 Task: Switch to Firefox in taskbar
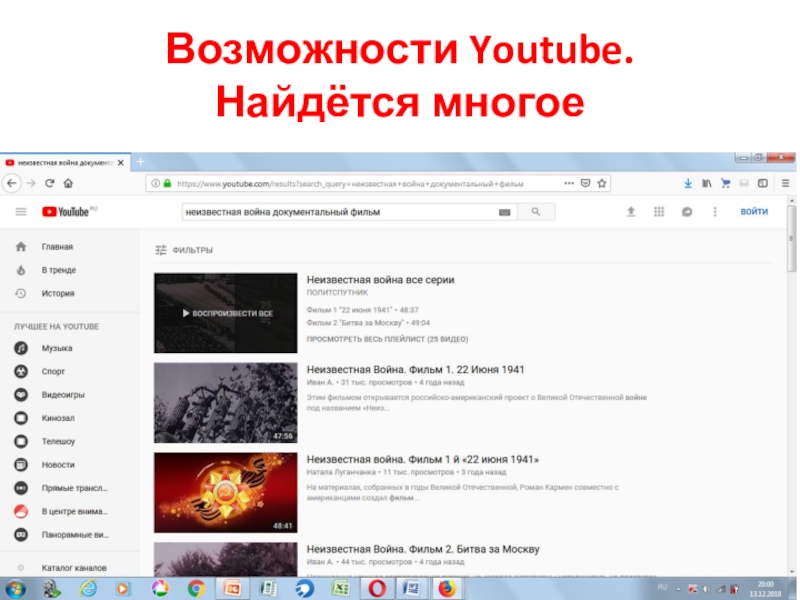pos(447,589)
